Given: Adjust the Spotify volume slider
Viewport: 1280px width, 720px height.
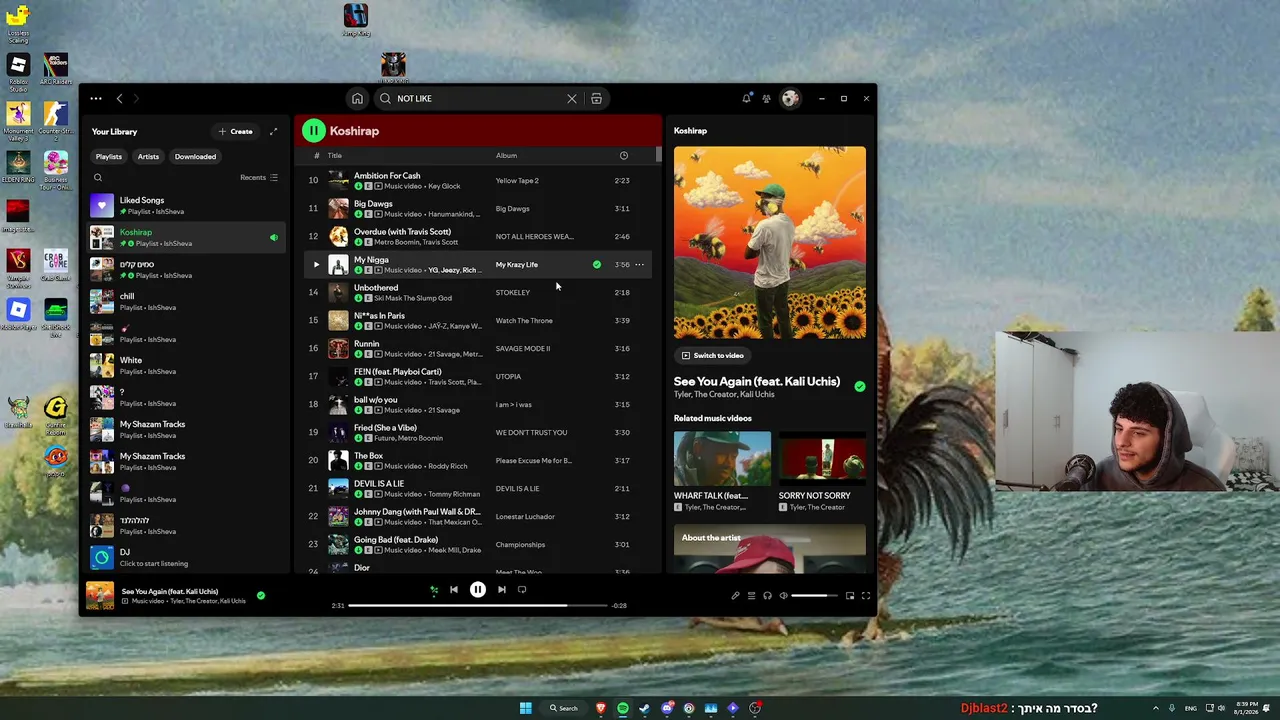Looking at the screenshot, I should coord(816,596).
